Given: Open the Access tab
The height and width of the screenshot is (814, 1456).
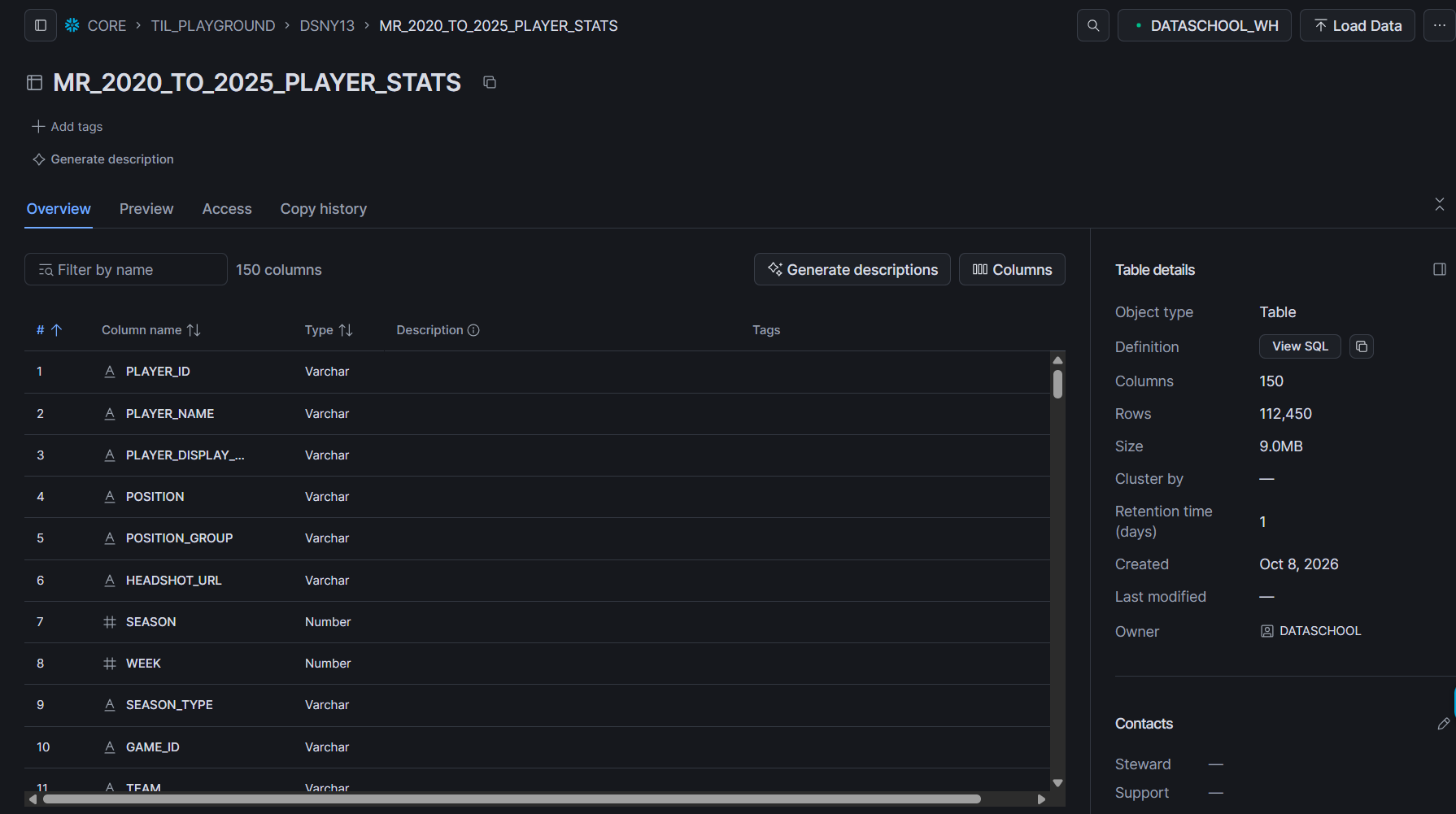Looking at the screenshot, I should click(x=227, y=209).
